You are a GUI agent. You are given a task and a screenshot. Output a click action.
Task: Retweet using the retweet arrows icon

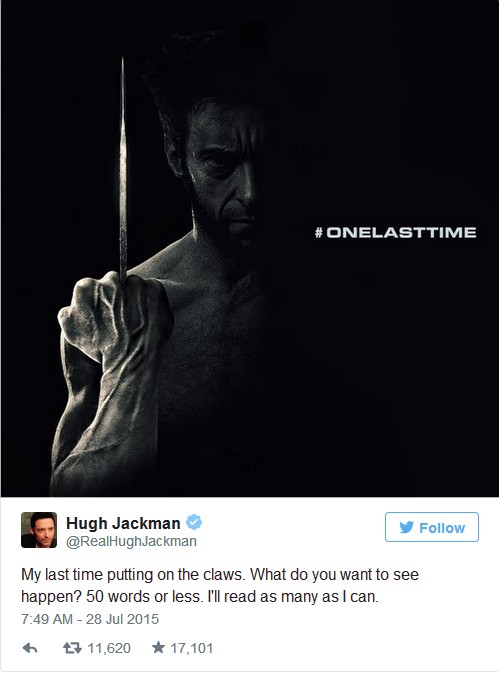72,648
